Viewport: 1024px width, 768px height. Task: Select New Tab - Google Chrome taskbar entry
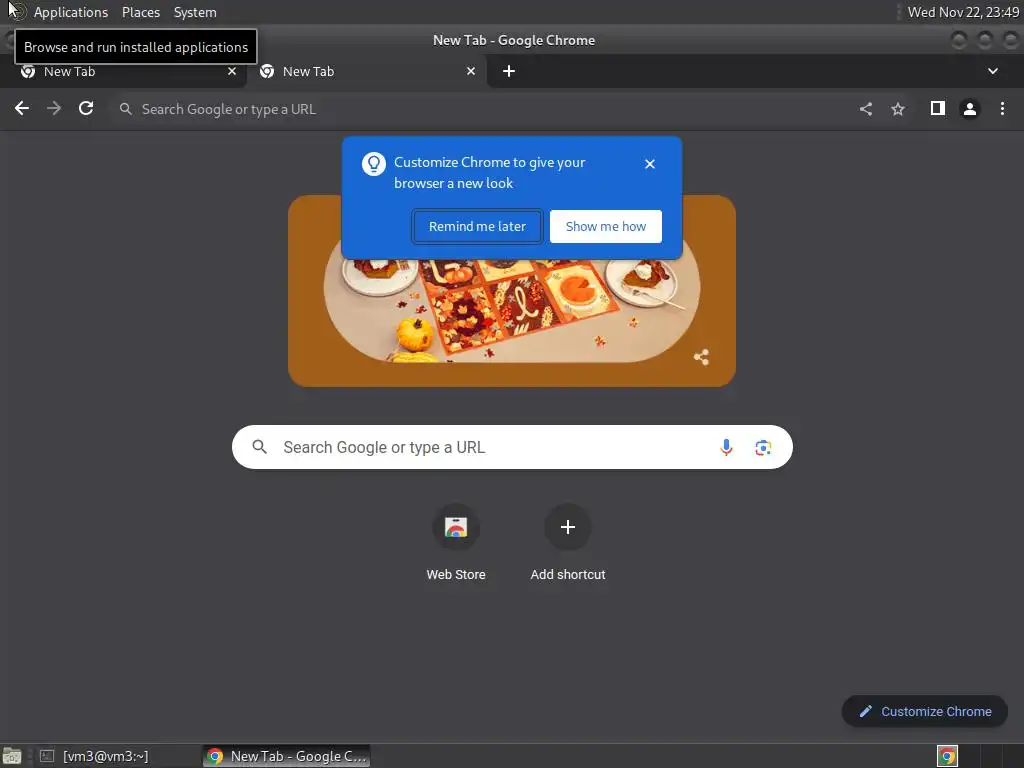[x=287, y=756]
